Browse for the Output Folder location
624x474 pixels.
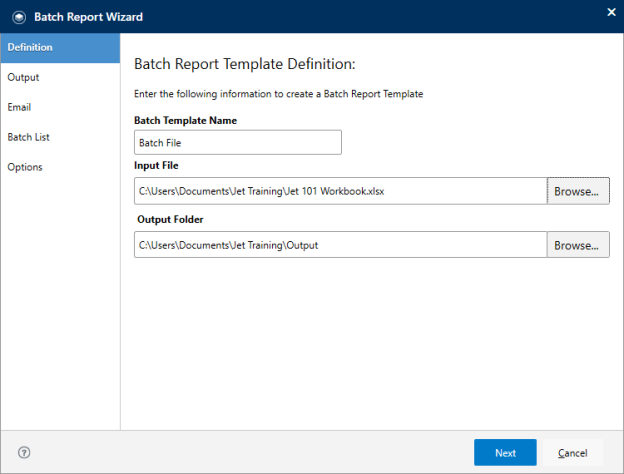(577, 245)
